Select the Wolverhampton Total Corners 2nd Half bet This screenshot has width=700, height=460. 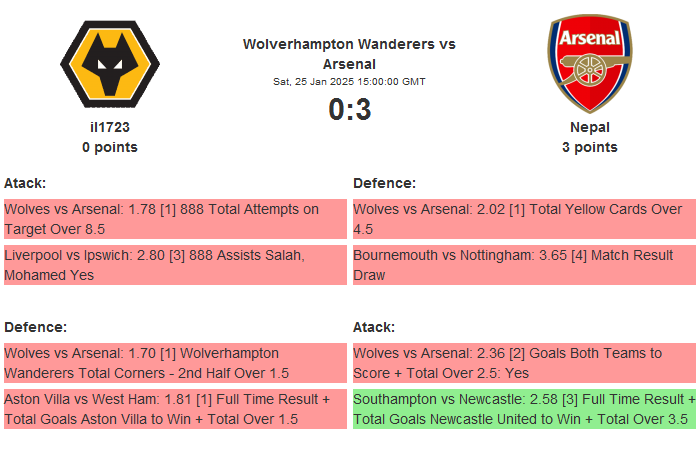pyautogui.click(x=175, y=363)
